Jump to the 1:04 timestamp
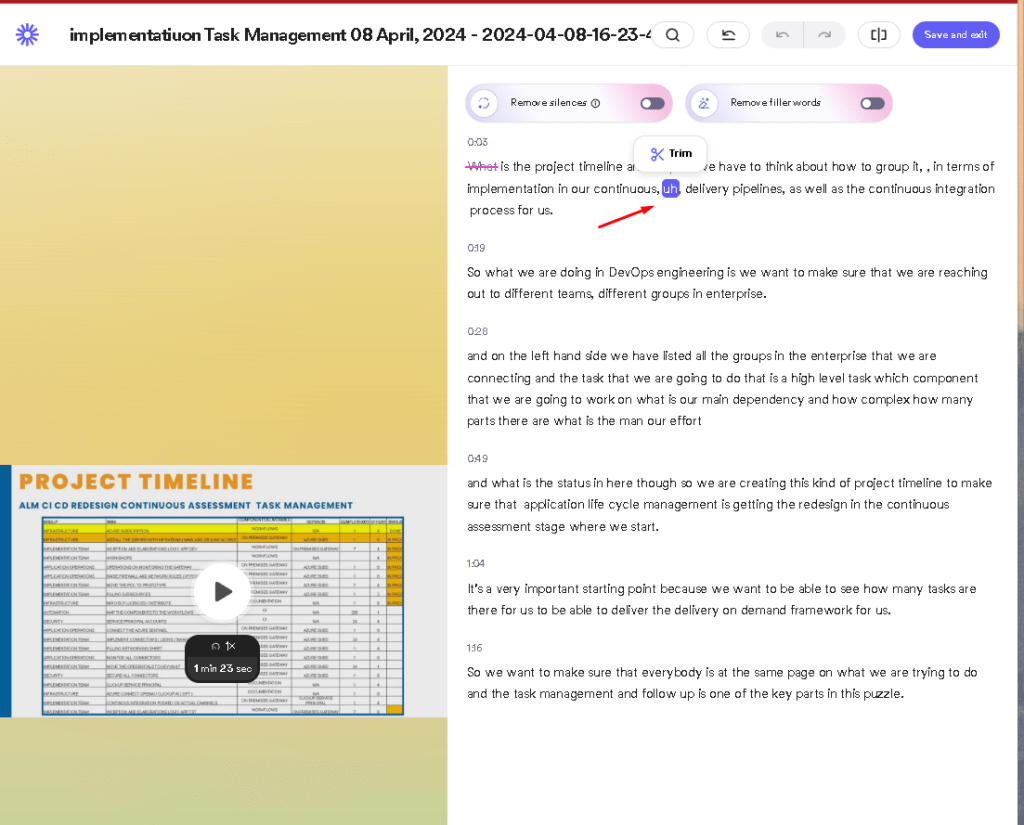The height and width of the screenshot is (825, 1024). click(476, 564)
